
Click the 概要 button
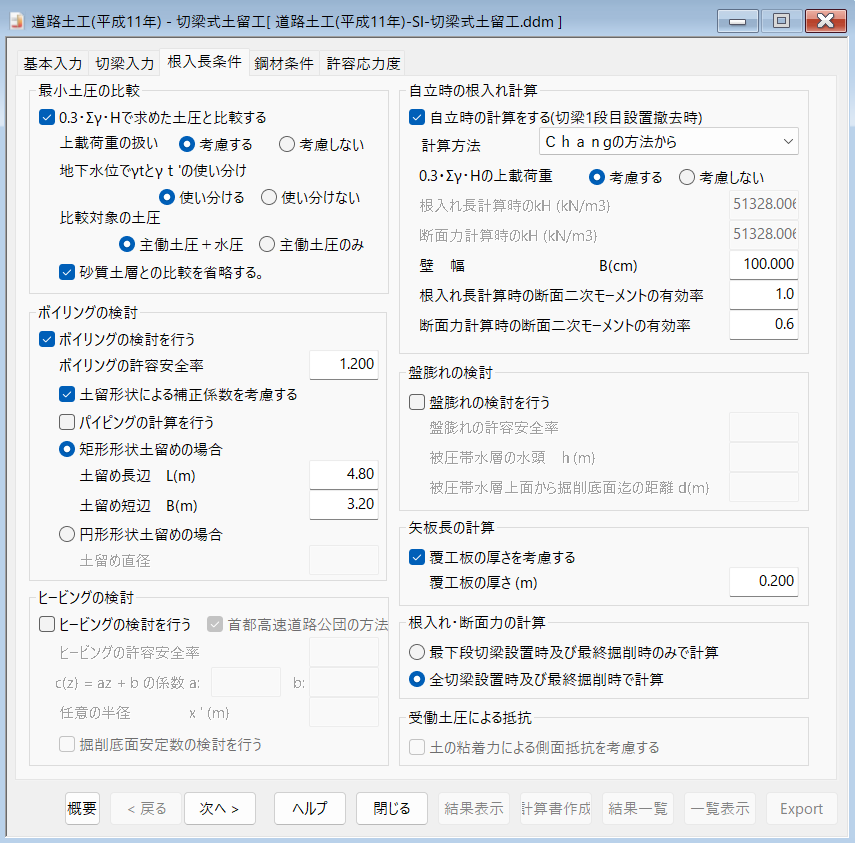click(x=82, y=808)
